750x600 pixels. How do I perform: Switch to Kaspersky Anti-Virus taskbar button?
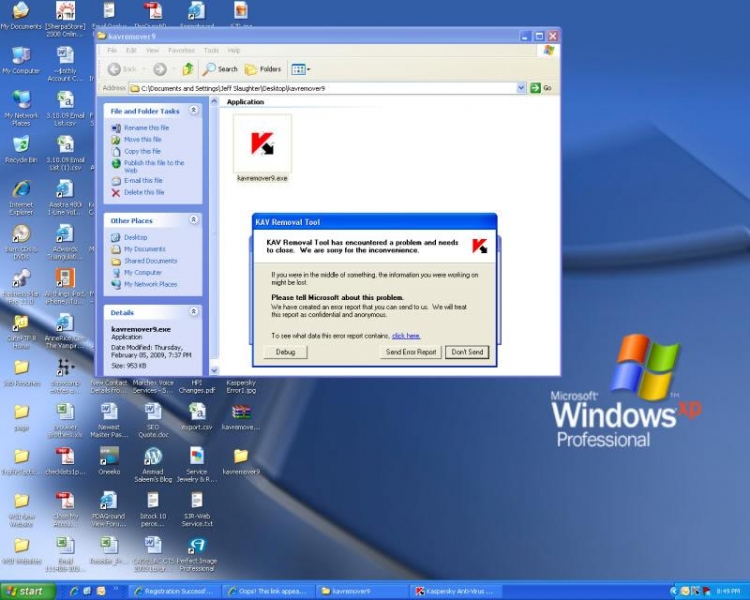[x=454, y=591]
